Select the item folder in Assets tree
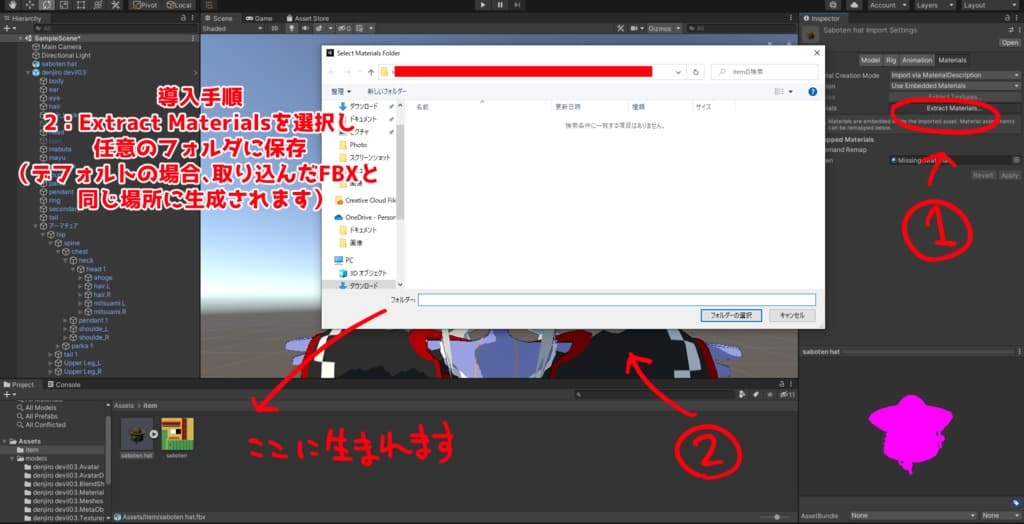Viewport: 1024px width, 524px height. (32, 450)
